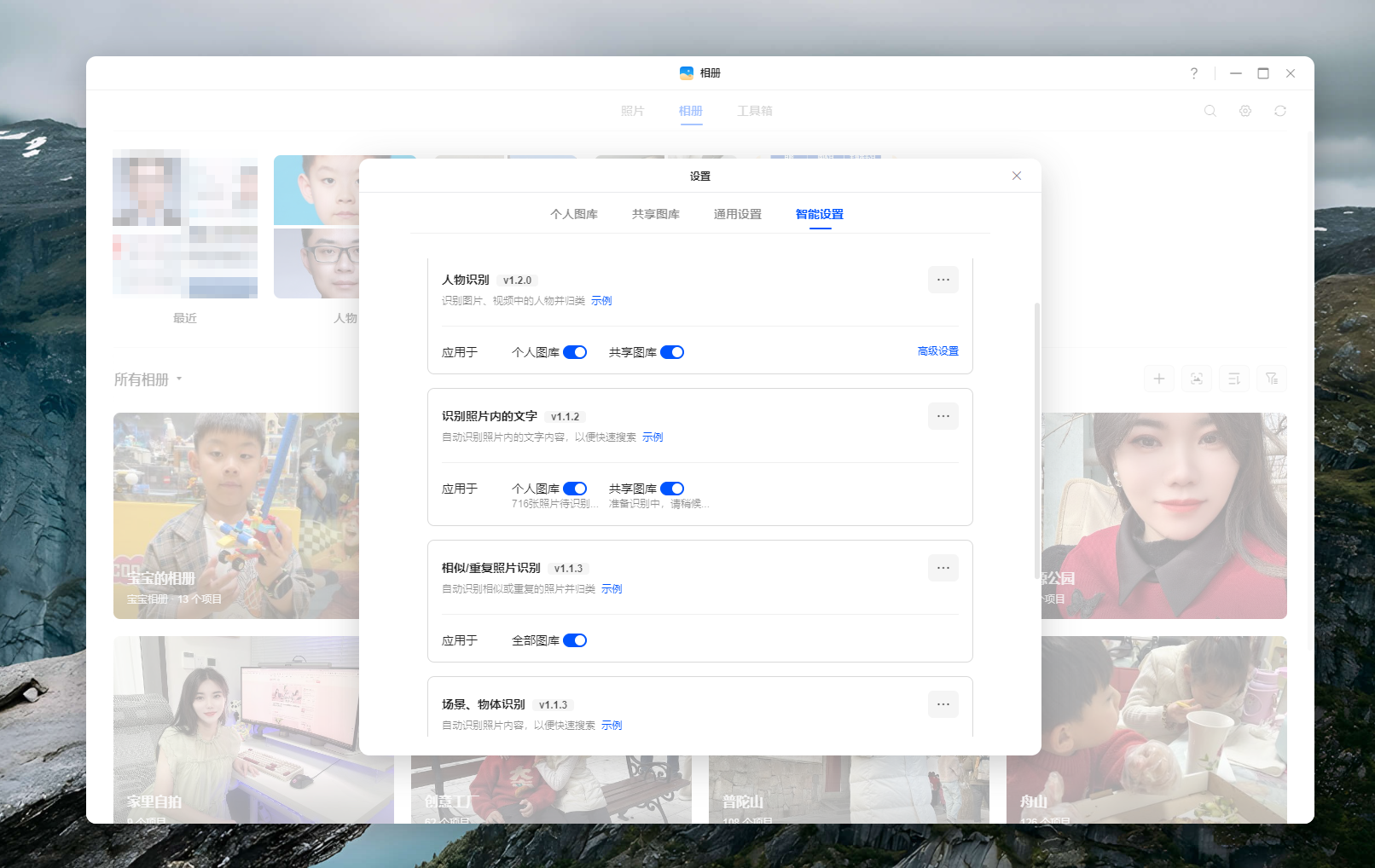Close the 设置 dialog with the X

point(1016,176)
